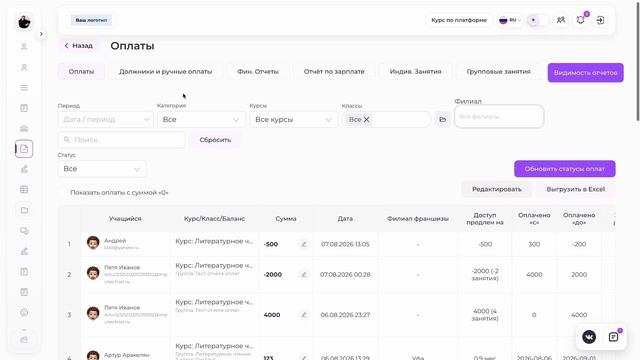The image size is (640, 360).
Task: Click «4000 (4 занятия)» access cell
Action: (485, 315)
